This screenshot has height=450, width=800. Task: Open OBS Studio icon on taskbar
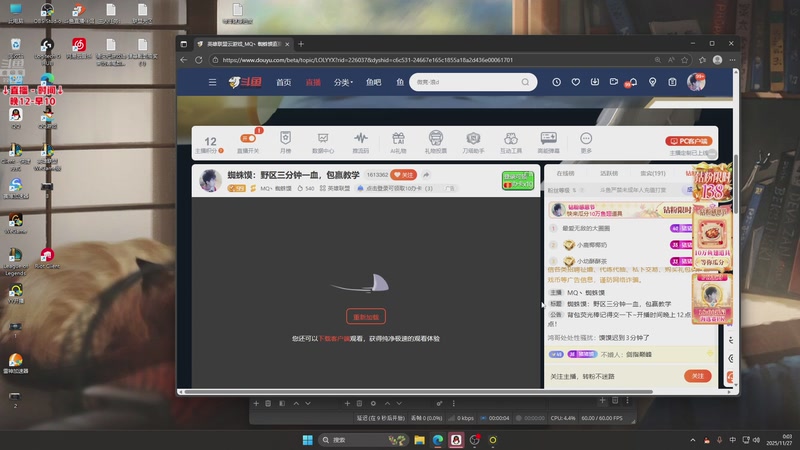click(474, 440)
